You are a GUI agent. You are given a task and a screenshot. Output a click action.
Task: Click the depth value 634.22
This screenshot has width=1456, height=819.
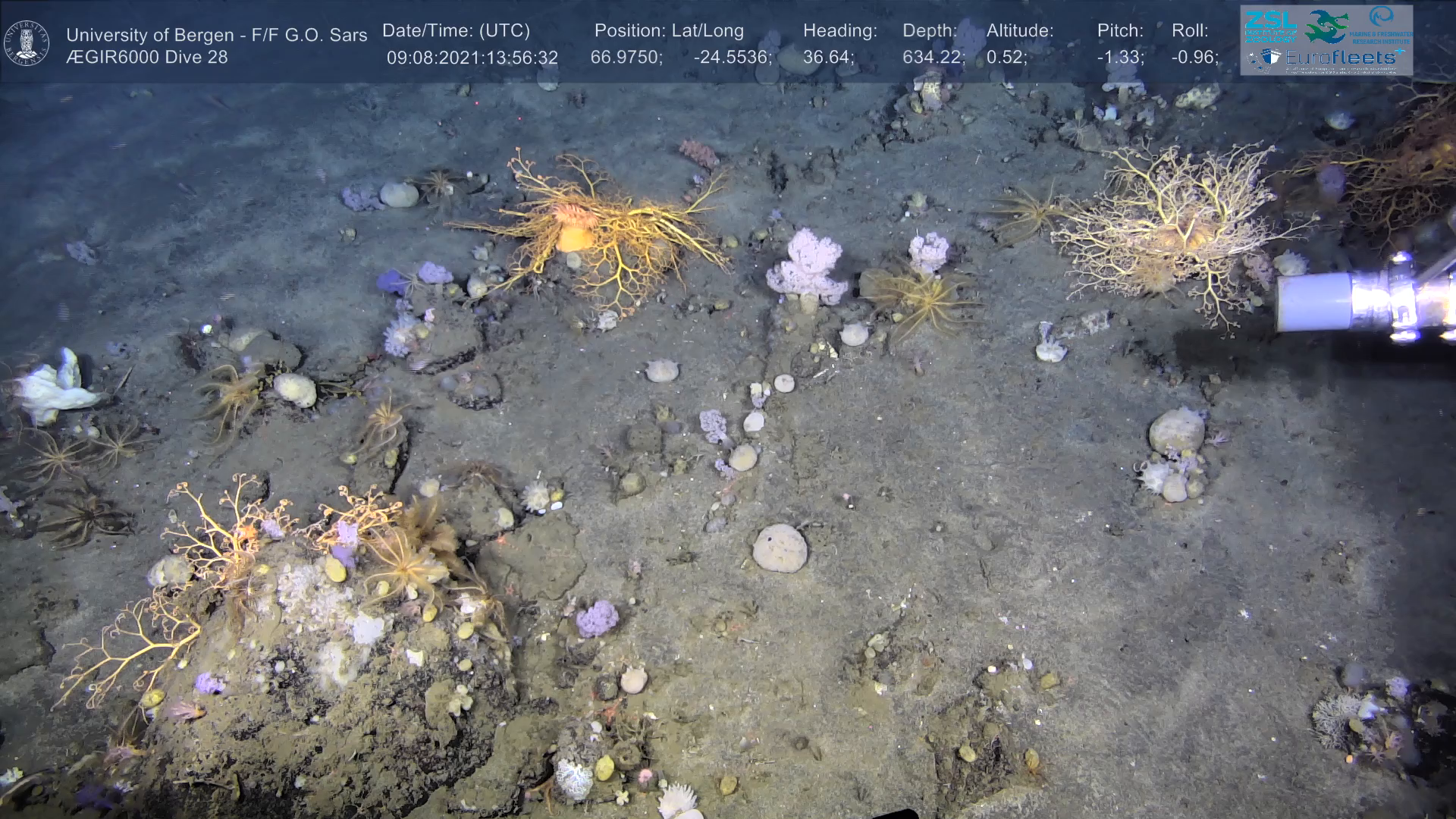[x=933, y=58]
